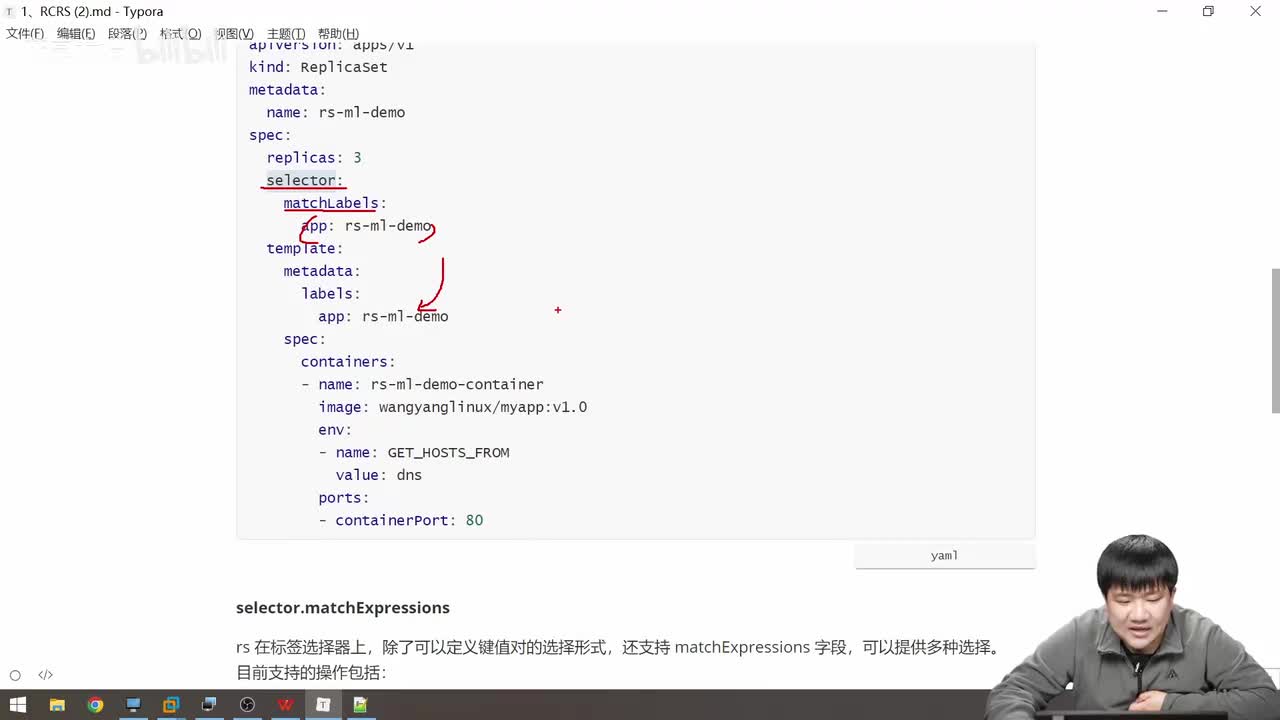Image resolution: width=1280 pixels, height=720 pixels.
Task: Click the 'replicas: 3' line
Action: [x=314, y=158]
